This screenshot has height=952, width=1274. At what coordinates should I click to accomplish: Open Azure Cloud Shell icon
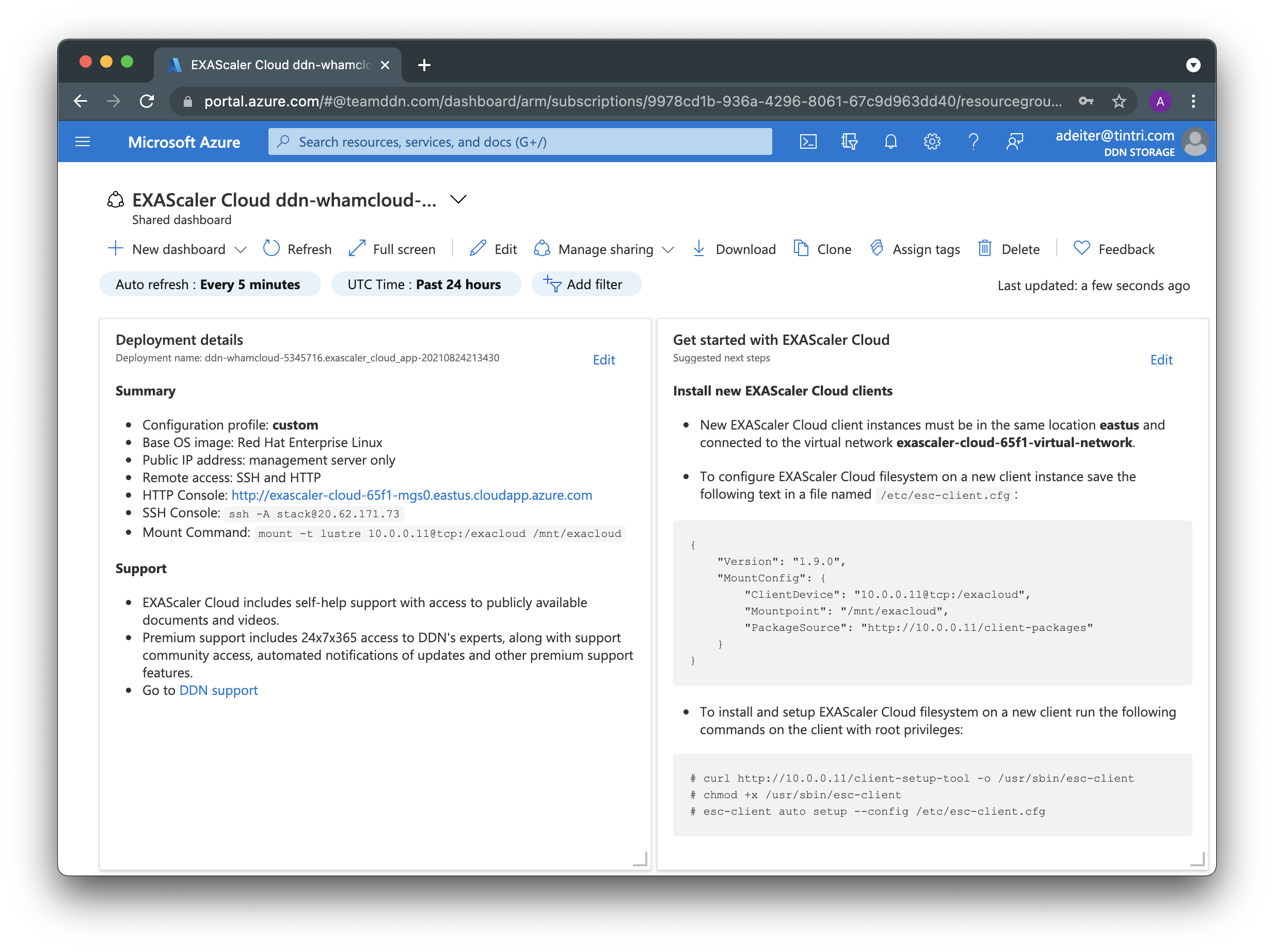tap(808, 141)
